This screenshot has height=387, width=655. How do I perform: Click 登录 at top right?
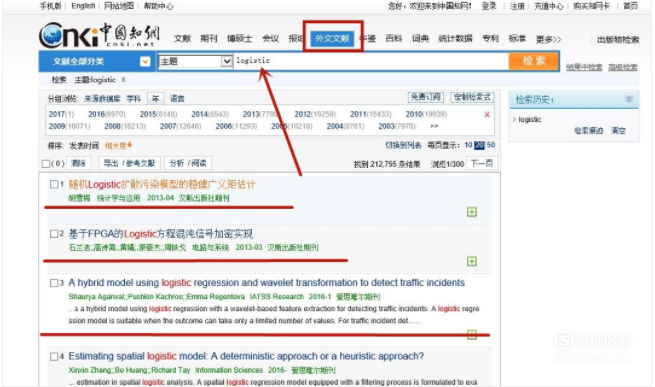point(489,6)
